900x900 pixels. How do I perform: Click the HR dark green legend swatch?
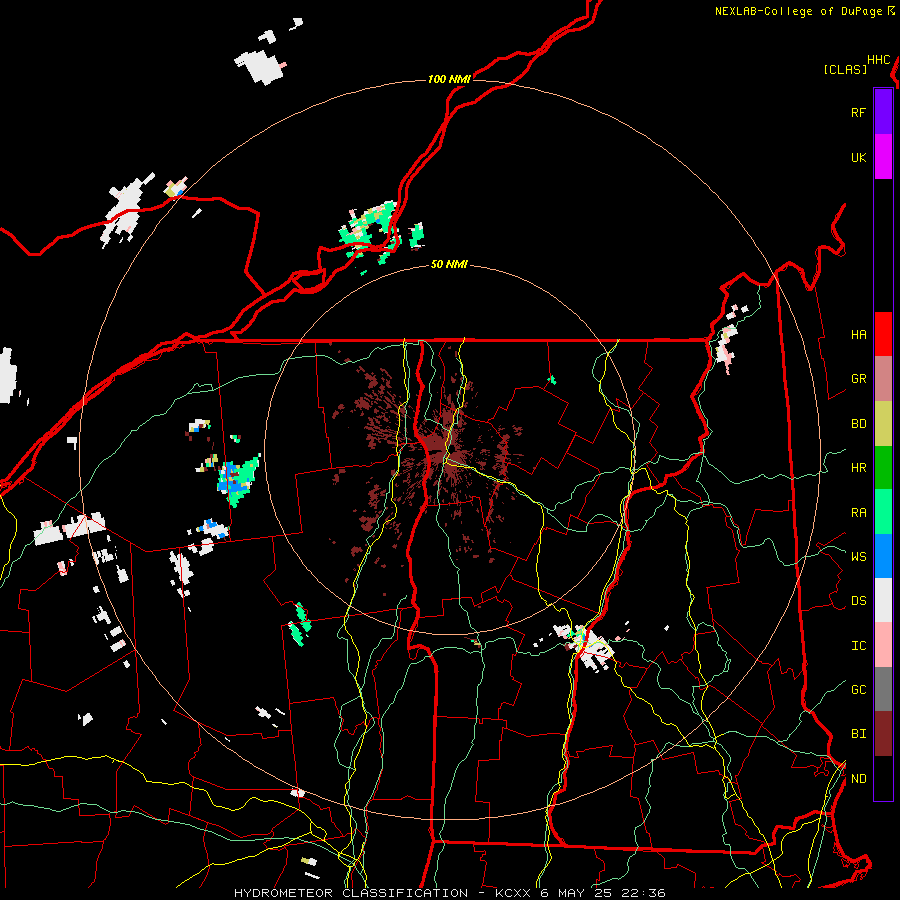(883, 467)
